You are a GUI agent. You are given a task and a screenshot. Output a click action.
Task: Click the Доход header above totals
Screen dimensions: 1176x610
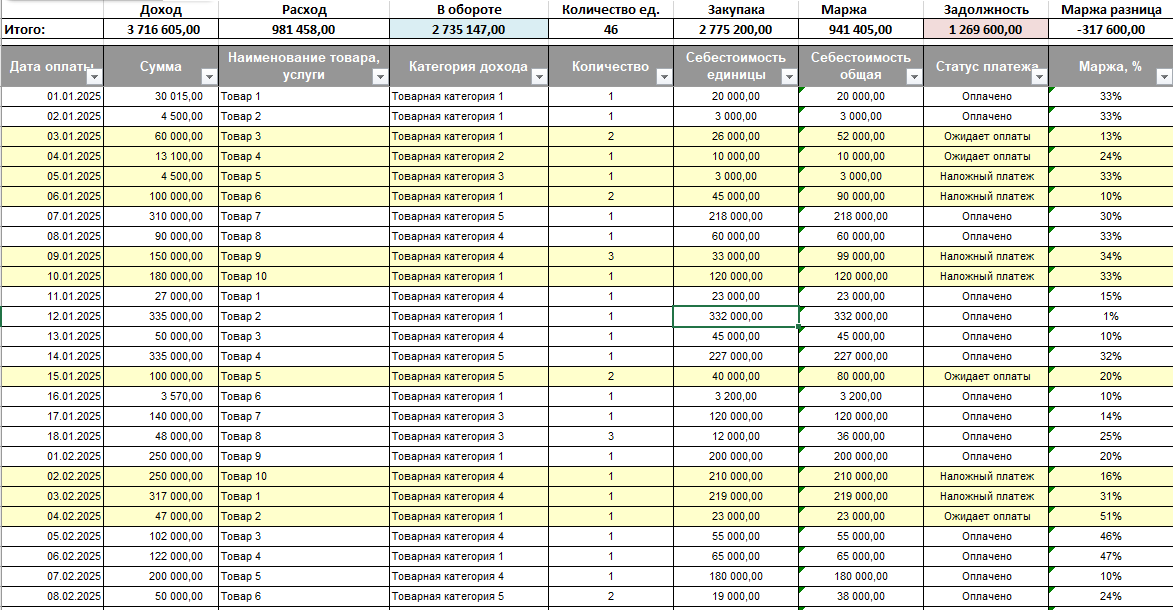(x=161, y=10)
